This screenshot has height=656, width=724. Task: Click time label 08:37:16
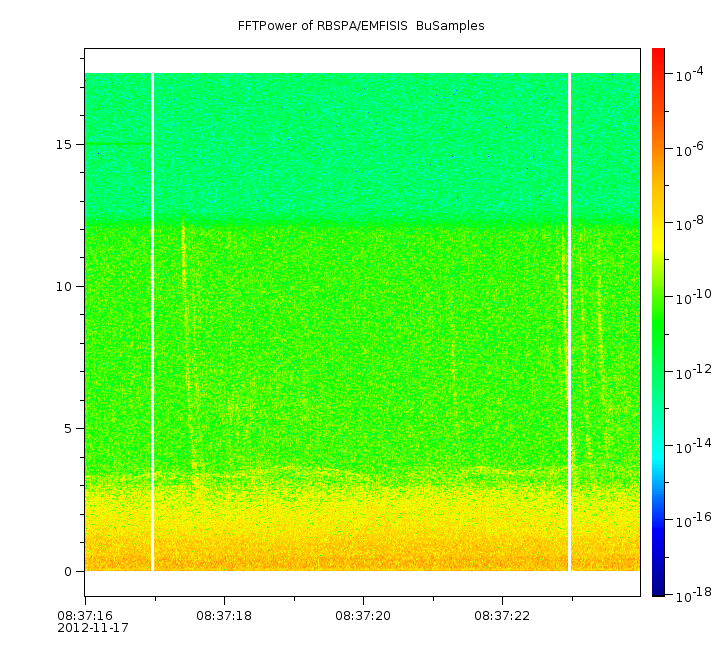pos(85,616)
